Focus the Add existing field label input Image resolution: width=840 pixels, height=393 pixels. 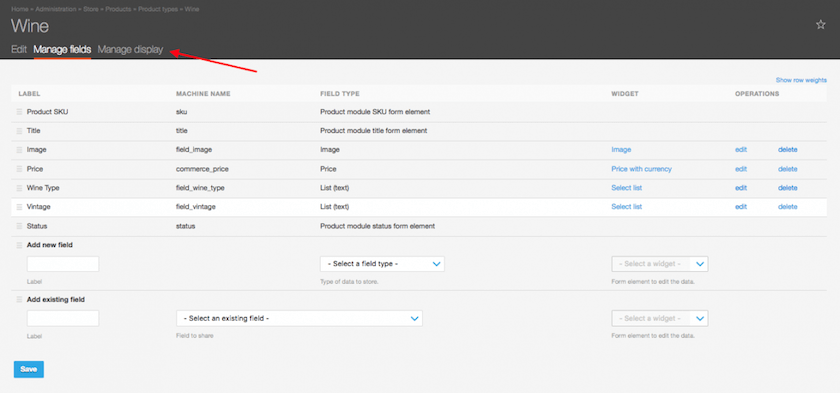tap(63, 319)
